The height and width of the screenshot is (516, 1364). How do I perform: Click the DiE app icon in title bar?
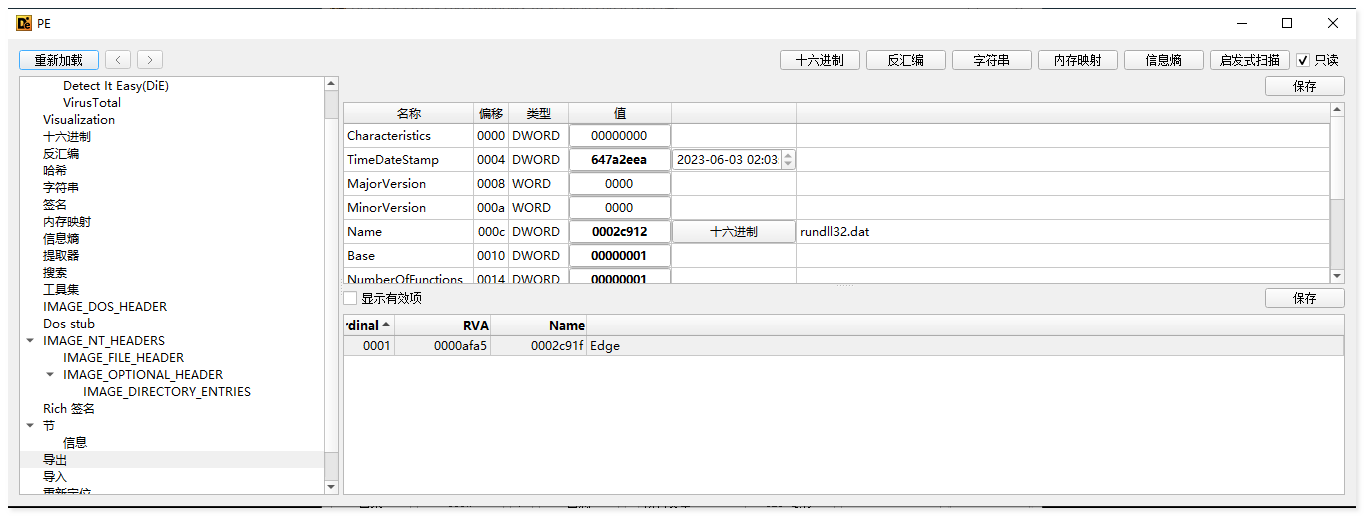pyautogui.click(x=24, y=23)
